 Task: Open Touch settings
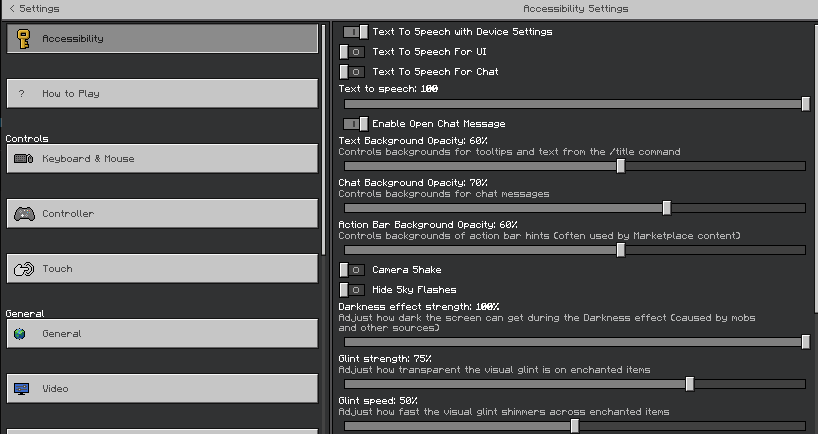point(162,269)
